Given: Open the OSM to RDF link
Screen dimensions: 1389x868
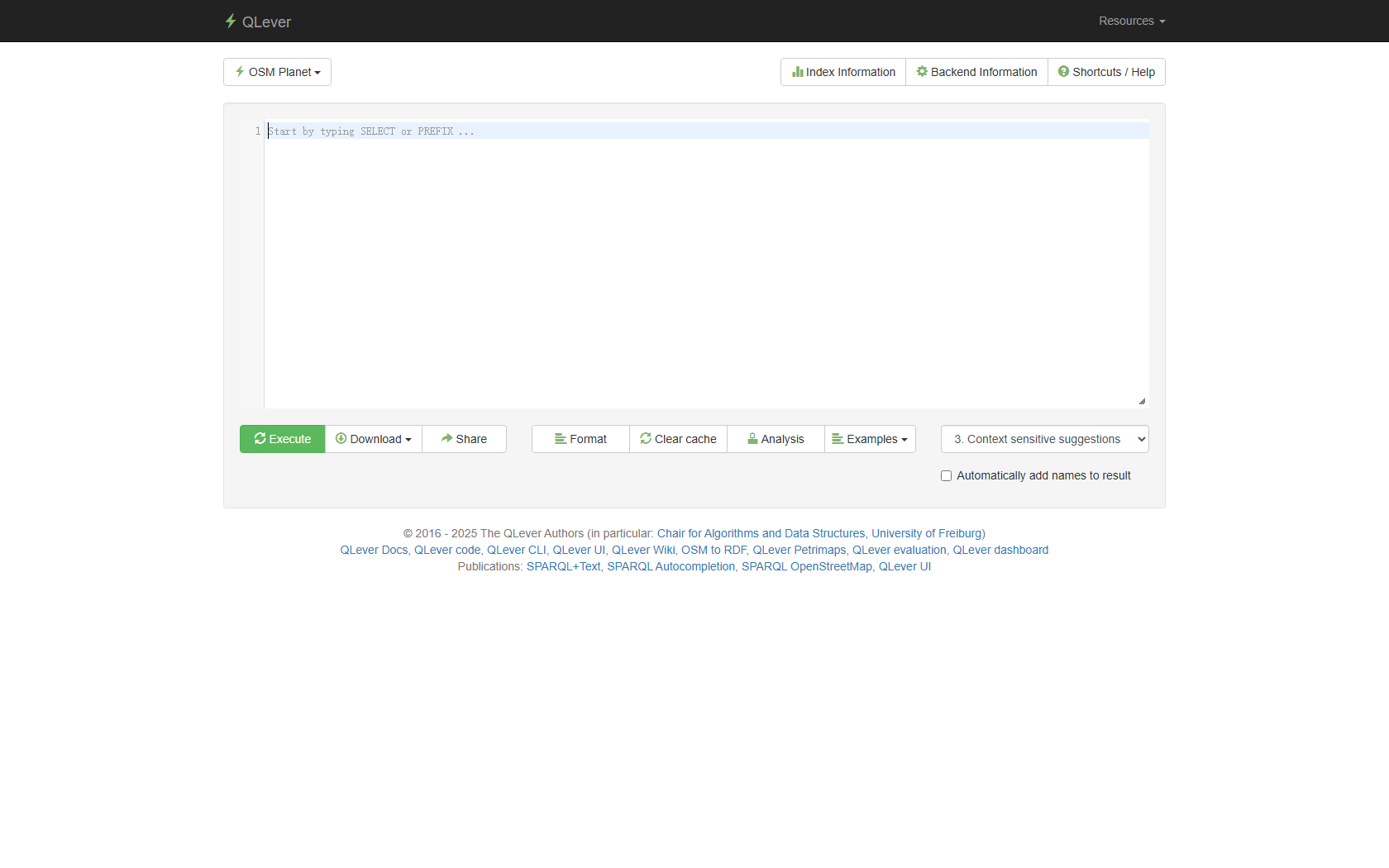Looking at the screenshot, I should 714,550.
